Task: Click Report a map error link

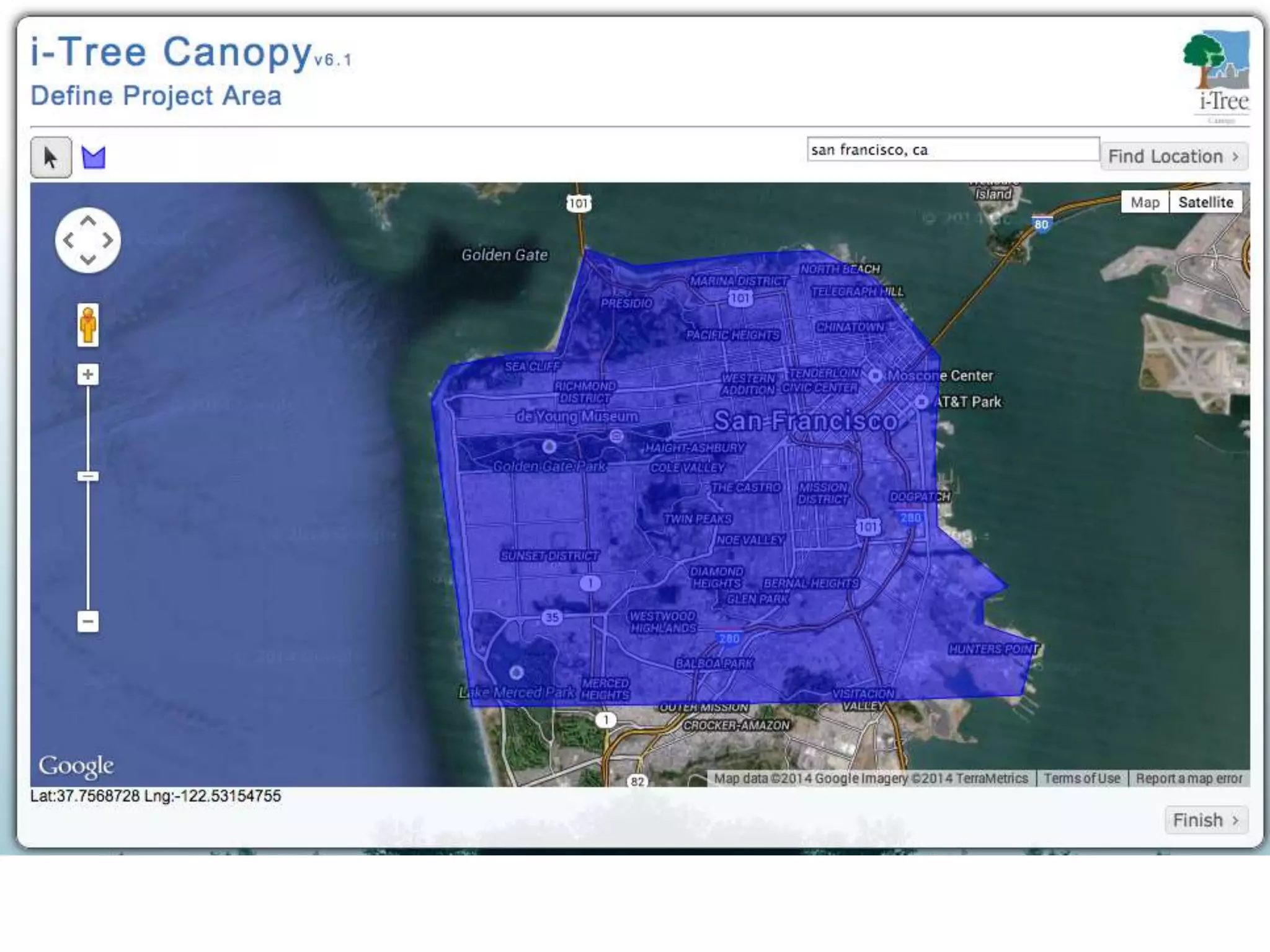Action: tap(1189, 778)
